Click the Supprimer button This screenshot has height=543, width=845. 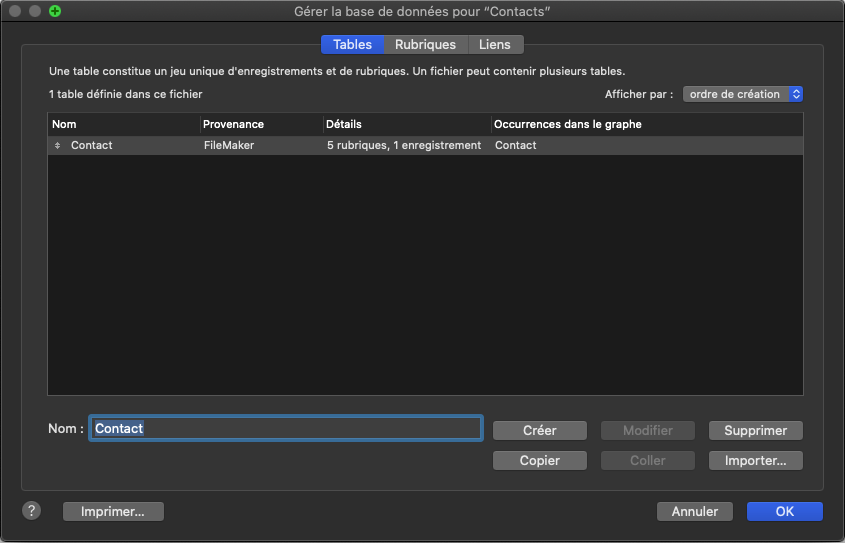tap(755, 430)
